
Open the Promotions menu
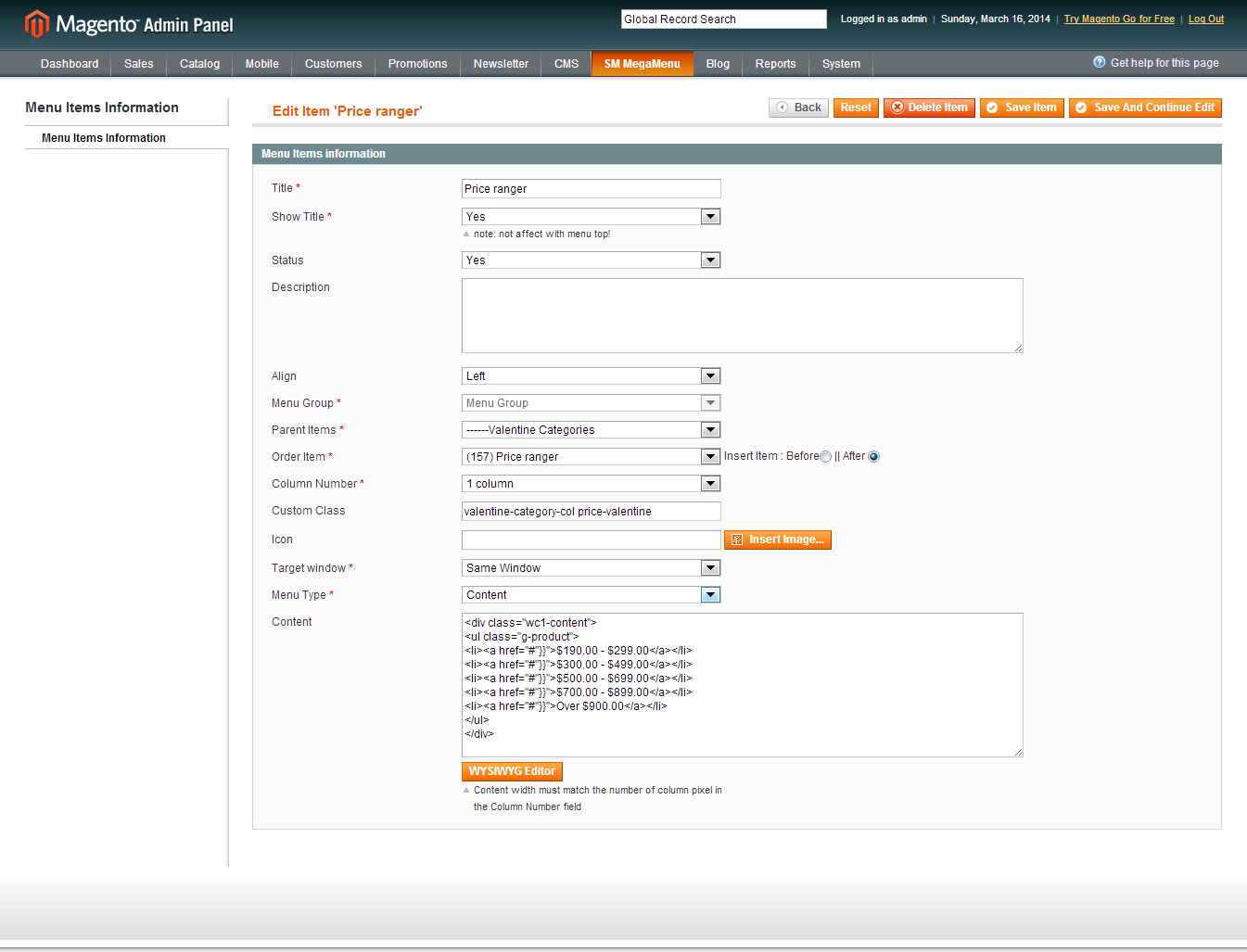(418, 64)
